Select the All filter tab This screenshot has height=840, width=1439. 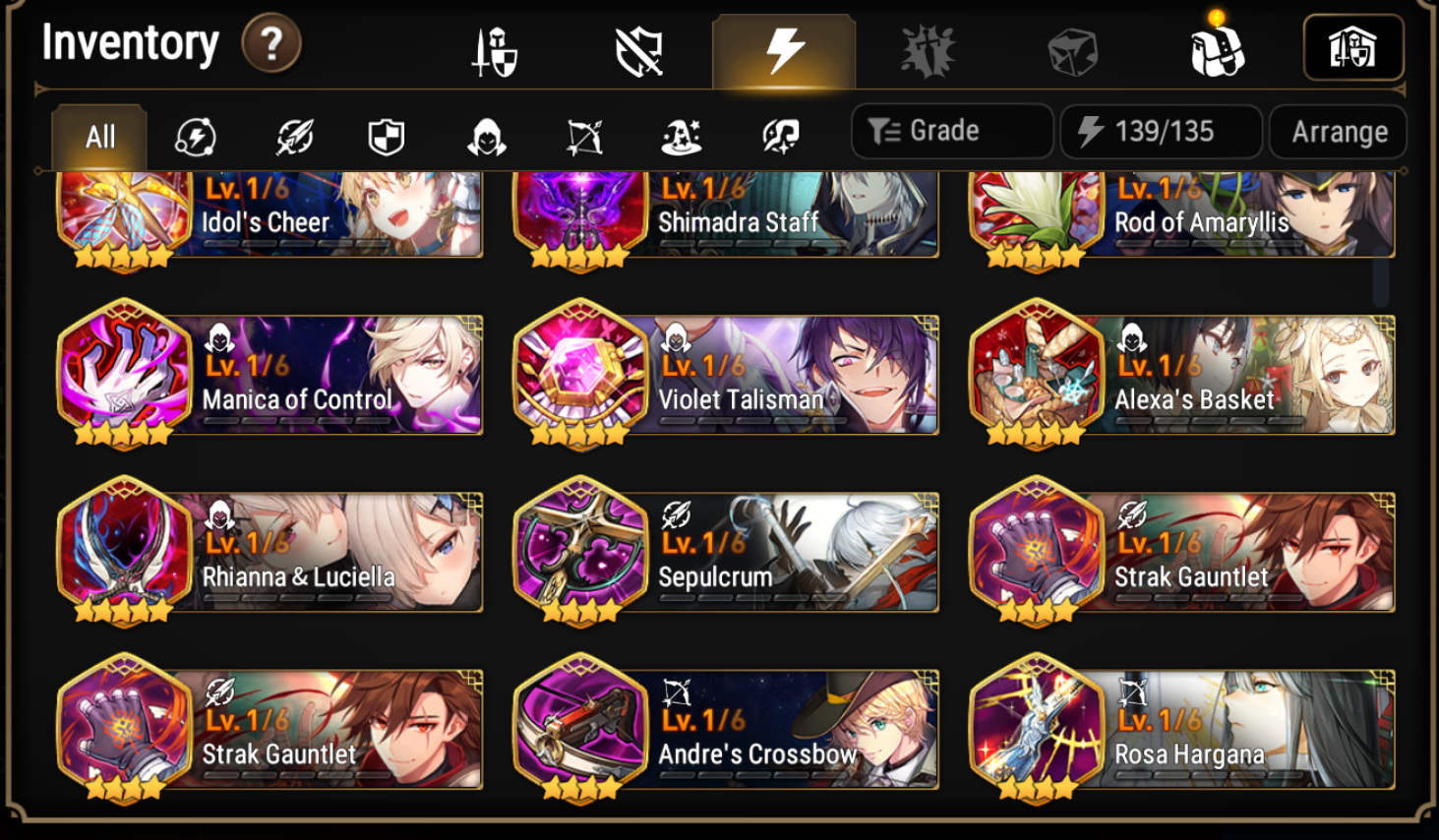(x=99, y=137)
